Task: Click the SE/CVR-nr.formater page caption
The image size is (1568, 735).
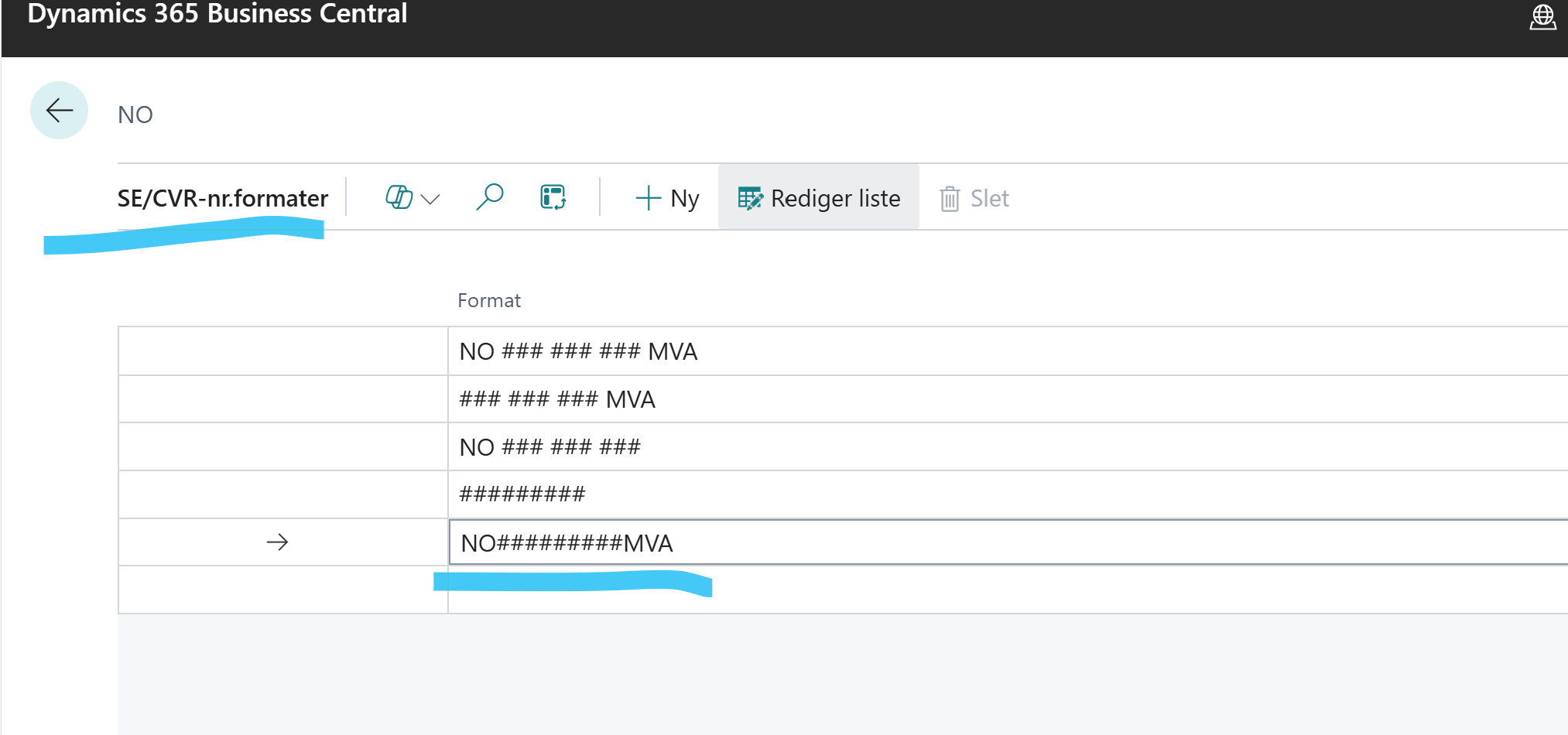Action: click(x=223, y=199)
